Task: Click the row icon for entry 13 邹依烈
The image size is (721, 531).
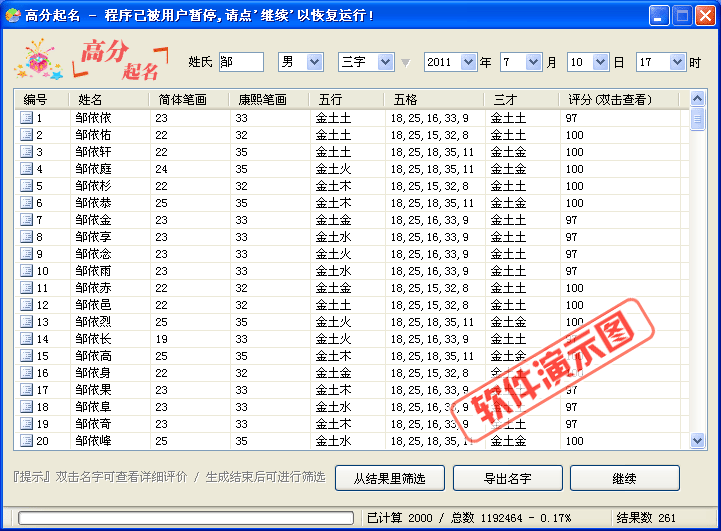Action: point(27,322)
